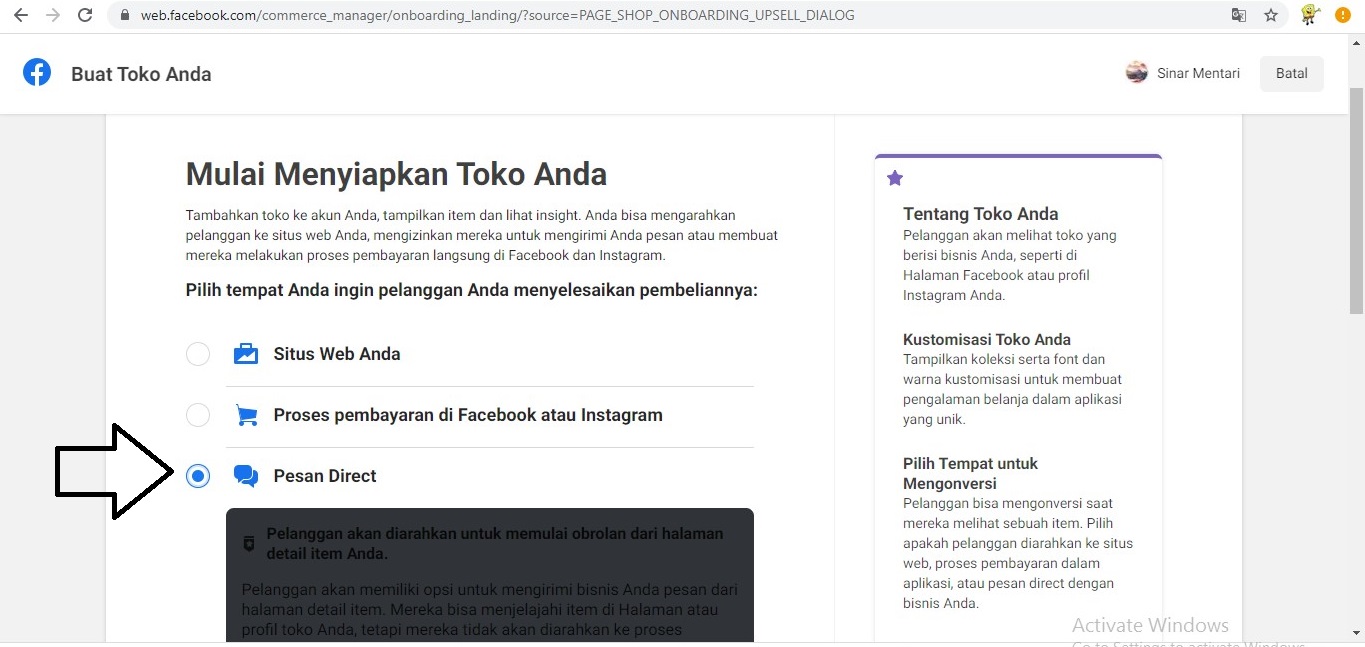
Task: Click the browser back arrow
Action: (20, 15)
